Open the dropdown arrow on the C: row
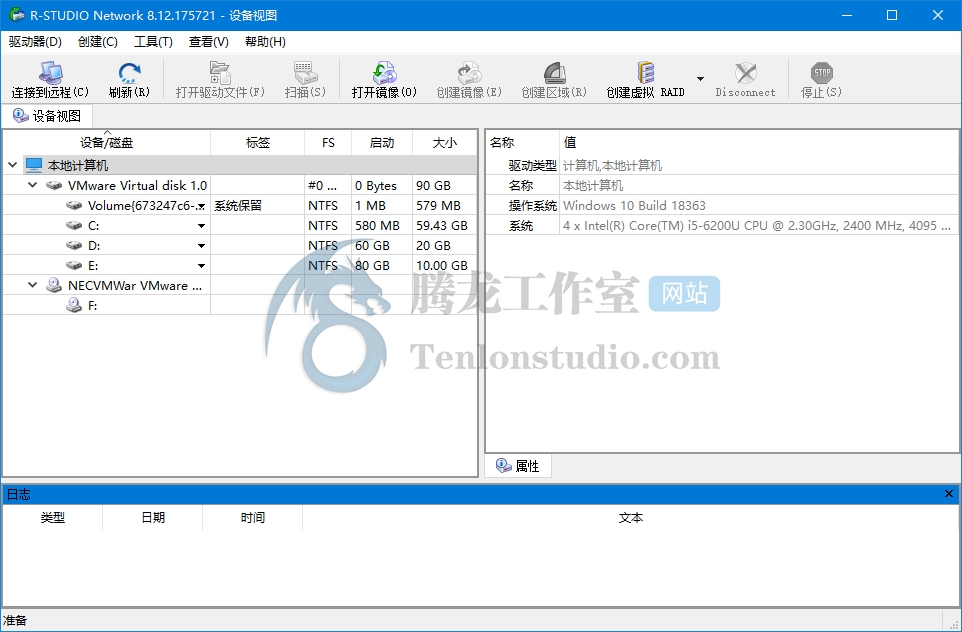This screenshot has height=632, width=962. (x=201, y=226)
